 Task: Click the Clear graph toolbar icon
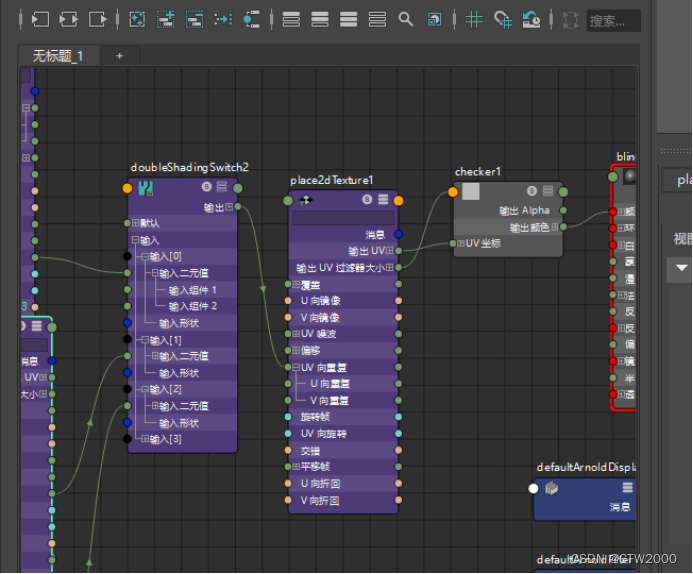137,19
